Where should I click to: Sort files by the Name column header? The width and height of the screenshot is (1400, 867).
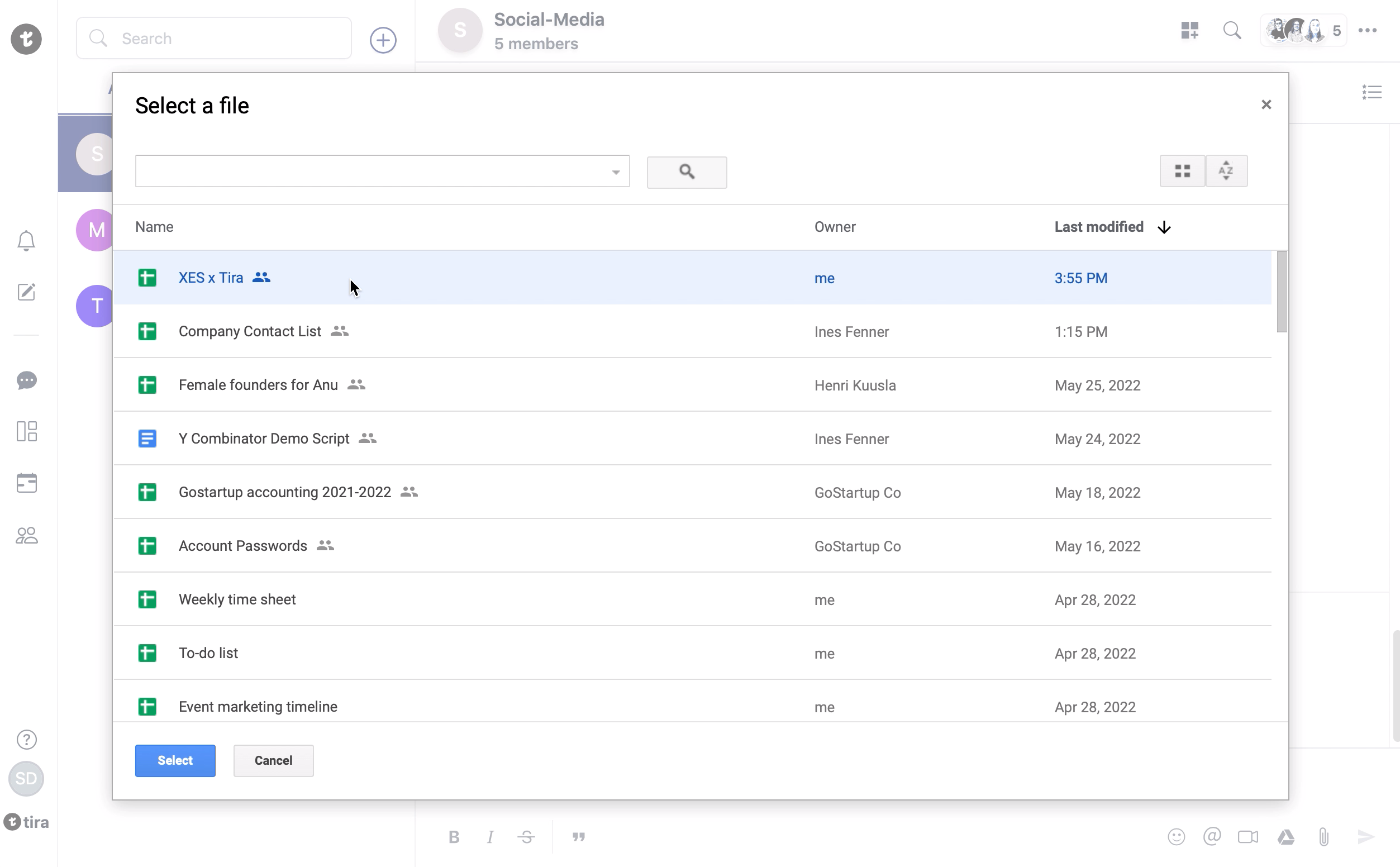[154, 227]
